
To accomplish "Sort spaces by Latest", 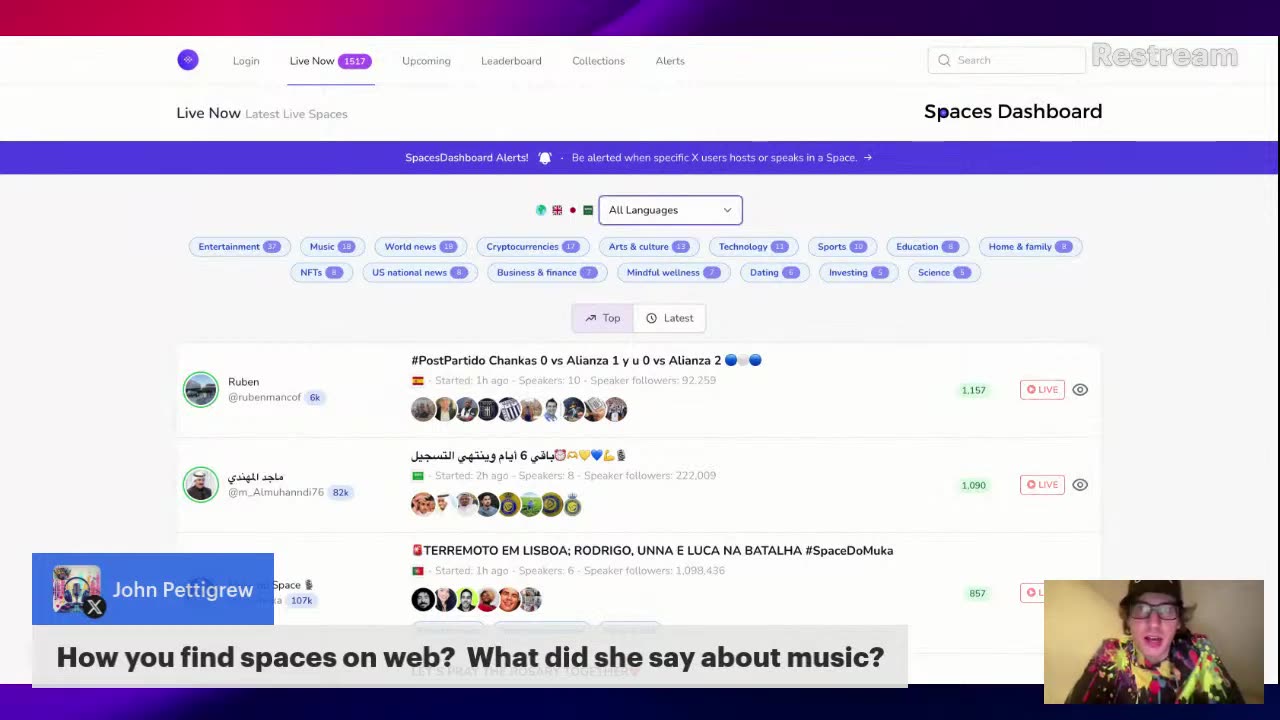I will click(x=670, y=318).
